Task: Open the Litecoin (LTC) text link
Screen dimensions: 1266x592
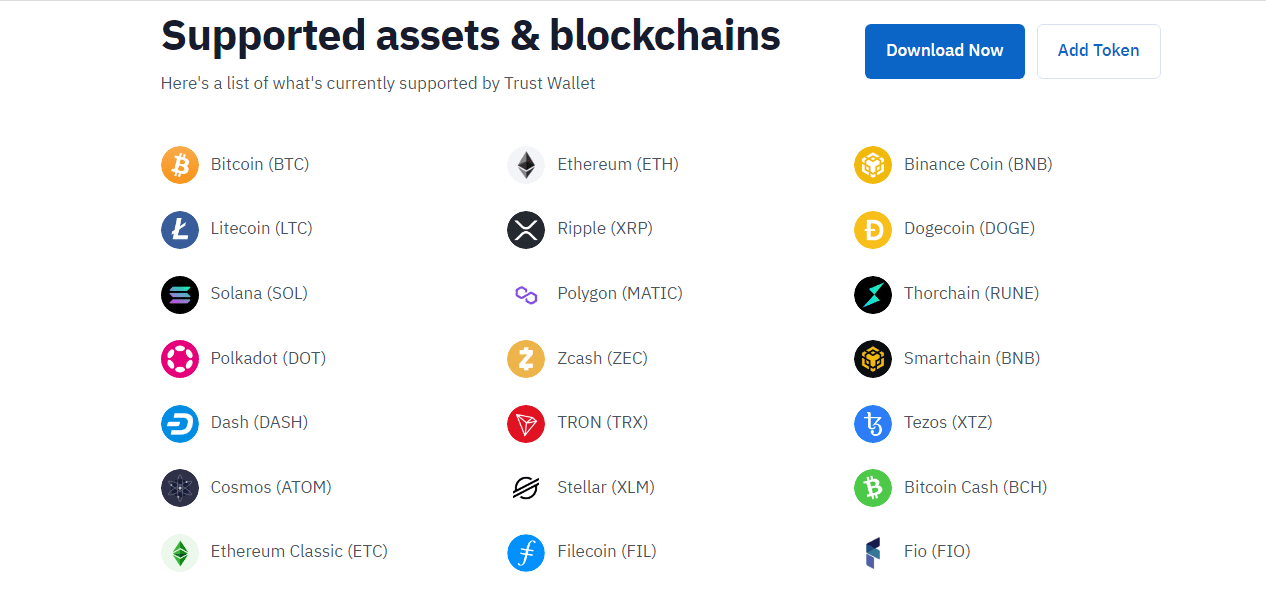Action: point(262,228)
